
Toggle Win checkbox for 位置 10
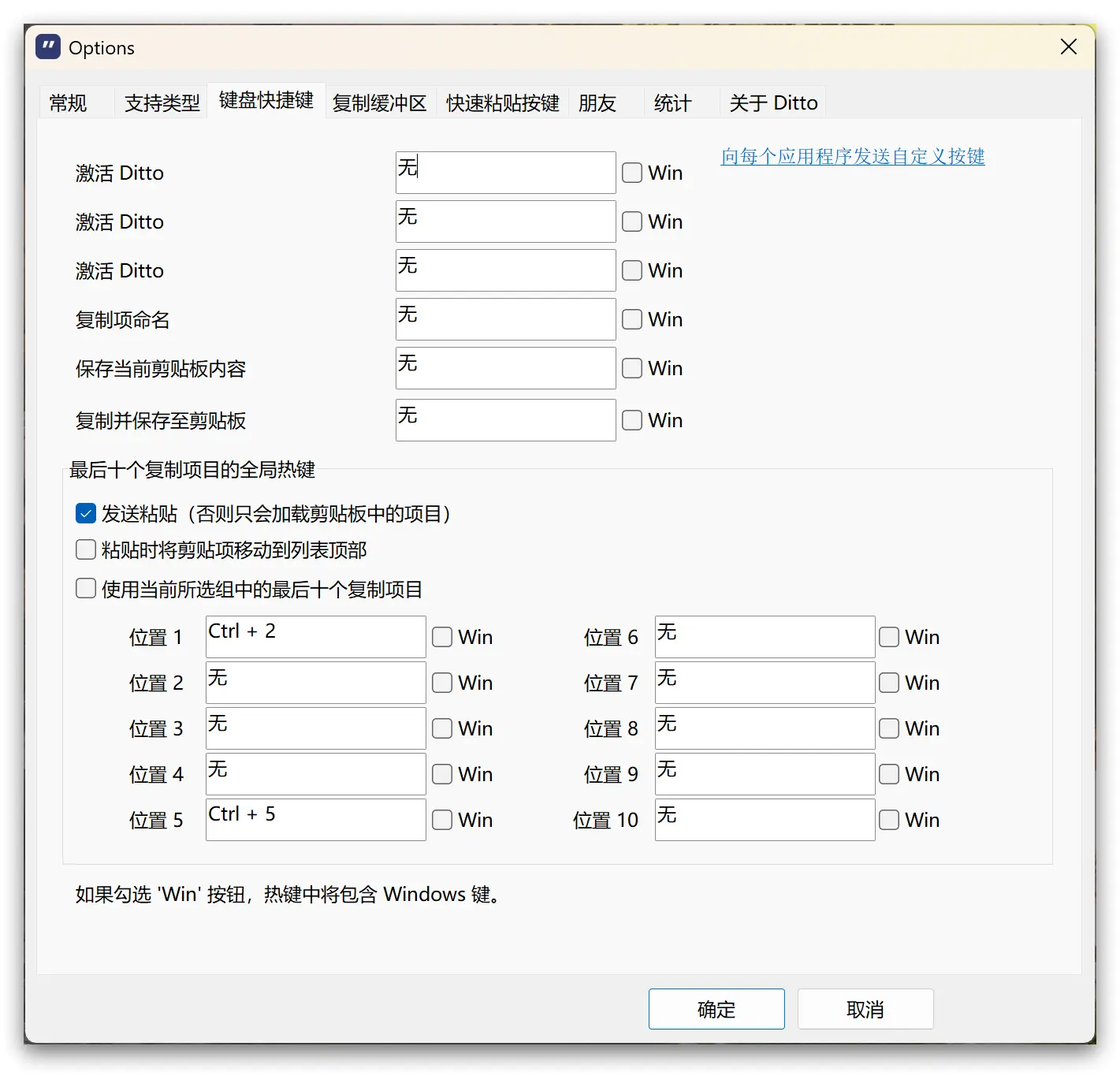point(889,820)
